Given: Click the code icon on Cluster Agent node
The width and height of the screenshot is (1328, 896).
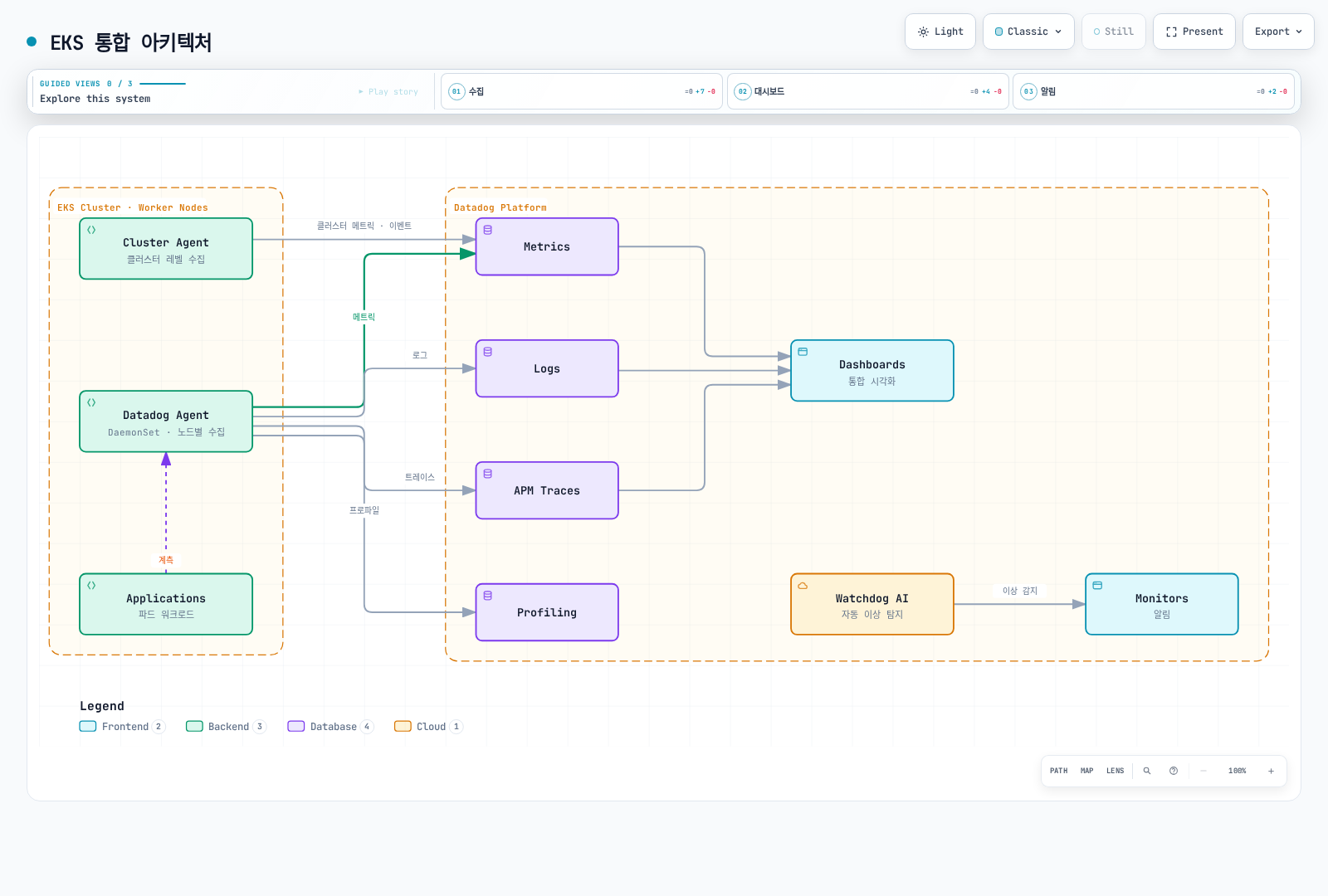Looking at the screenshot, I should (x=91, y=230).
